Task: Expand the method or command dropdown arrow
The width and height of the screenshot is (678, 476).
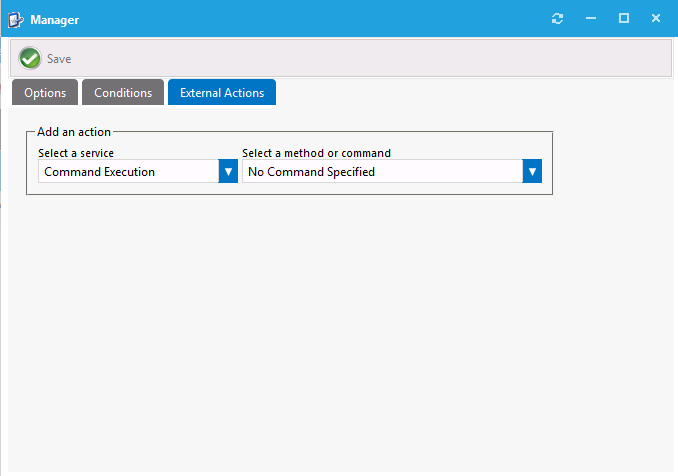Action: pos(532,172)
